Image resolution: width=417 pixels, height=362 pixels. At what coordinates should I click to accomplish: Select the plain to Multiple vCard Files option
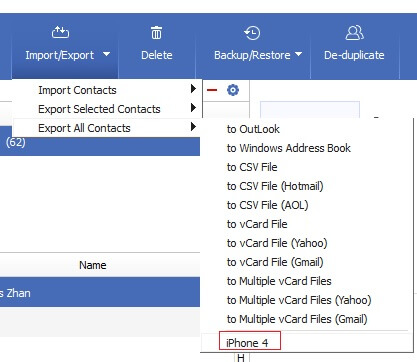tap(279, 281)
